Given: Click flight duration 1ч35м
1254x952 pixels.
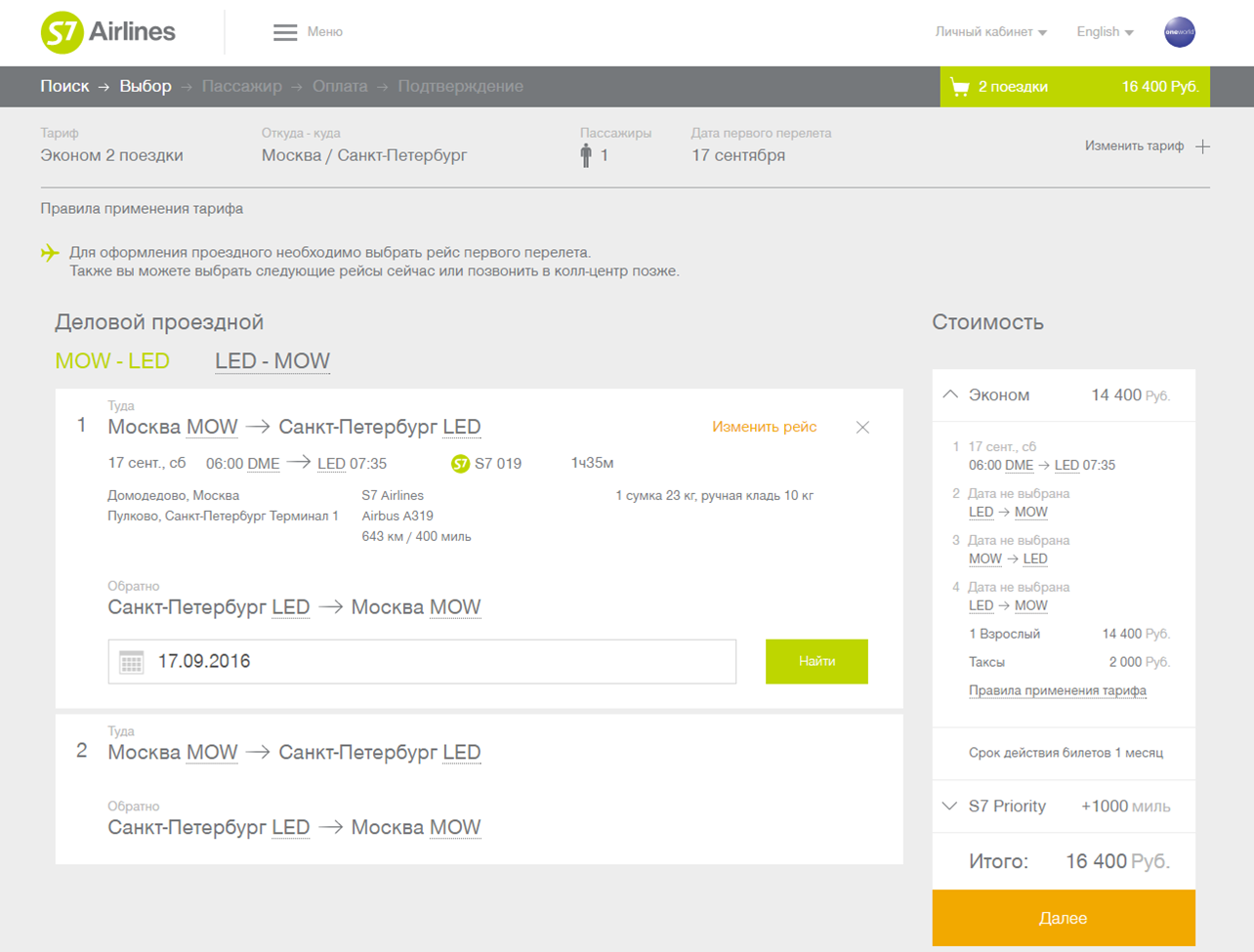Looking at the screenshot, I should [592, 464].
